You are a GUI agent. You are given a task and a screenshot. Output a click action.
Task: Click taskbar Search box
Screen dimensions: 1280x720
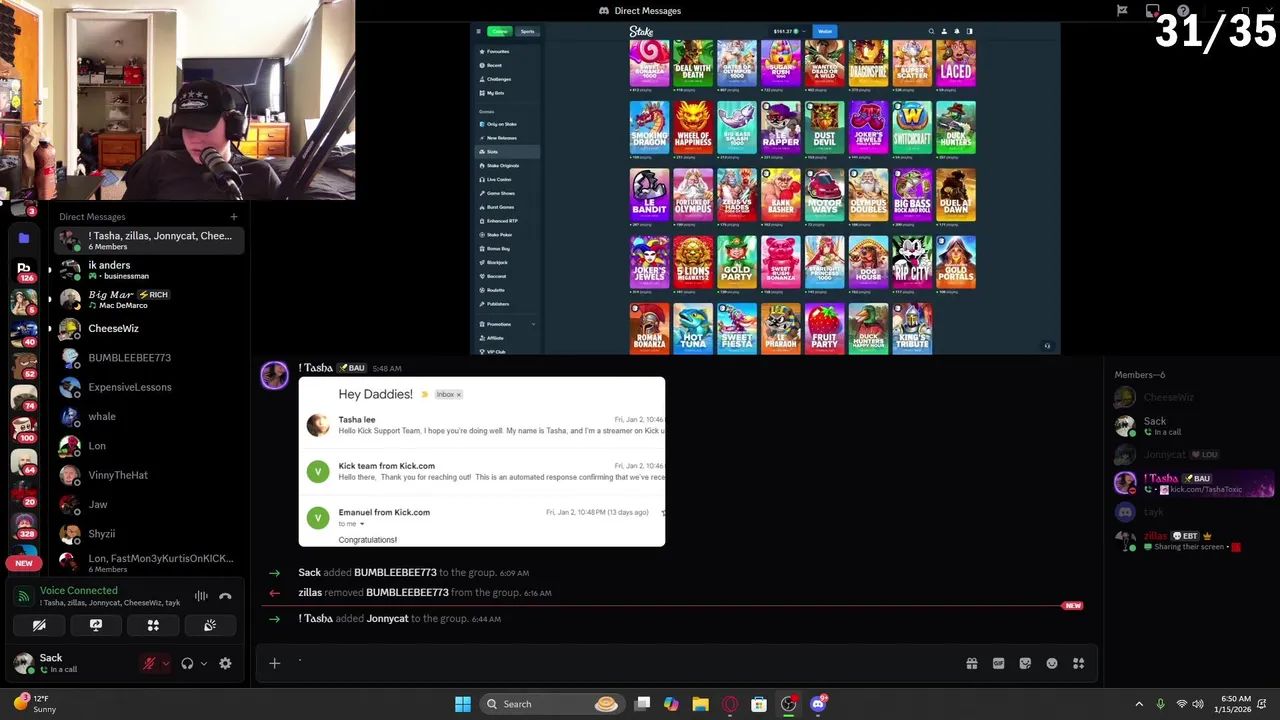click(x=551, y=704)
